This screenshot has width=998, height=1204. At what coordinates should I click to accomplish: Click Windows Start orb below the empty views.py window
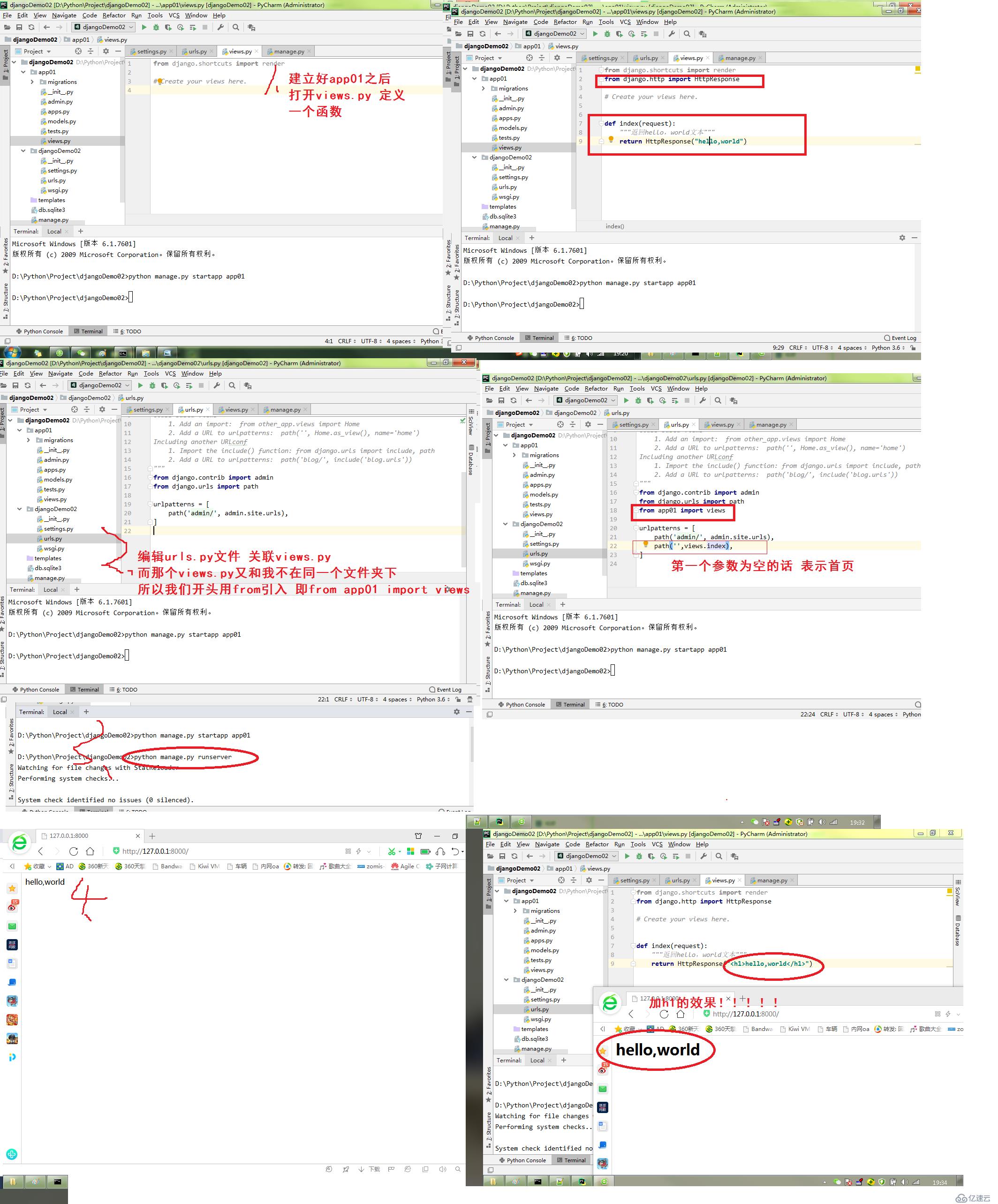pyautogui.click(x=13, y=352)
